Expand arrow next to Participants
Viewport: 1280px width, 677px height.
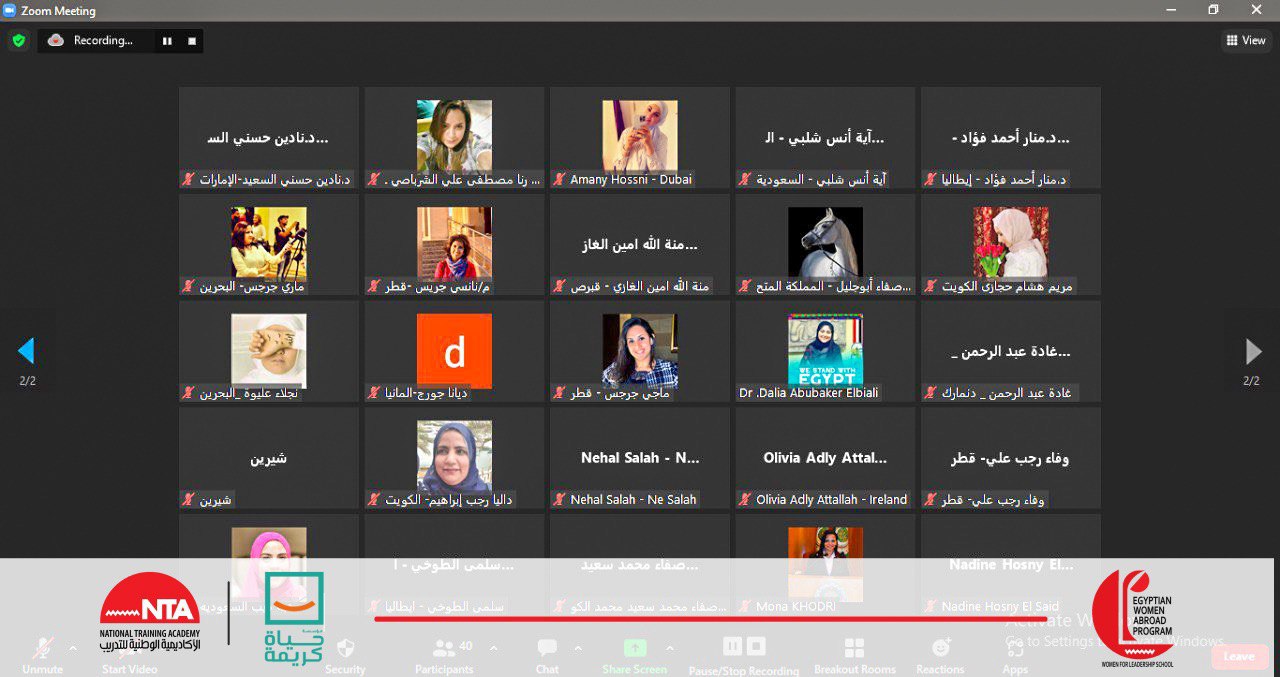coord(493,647)
